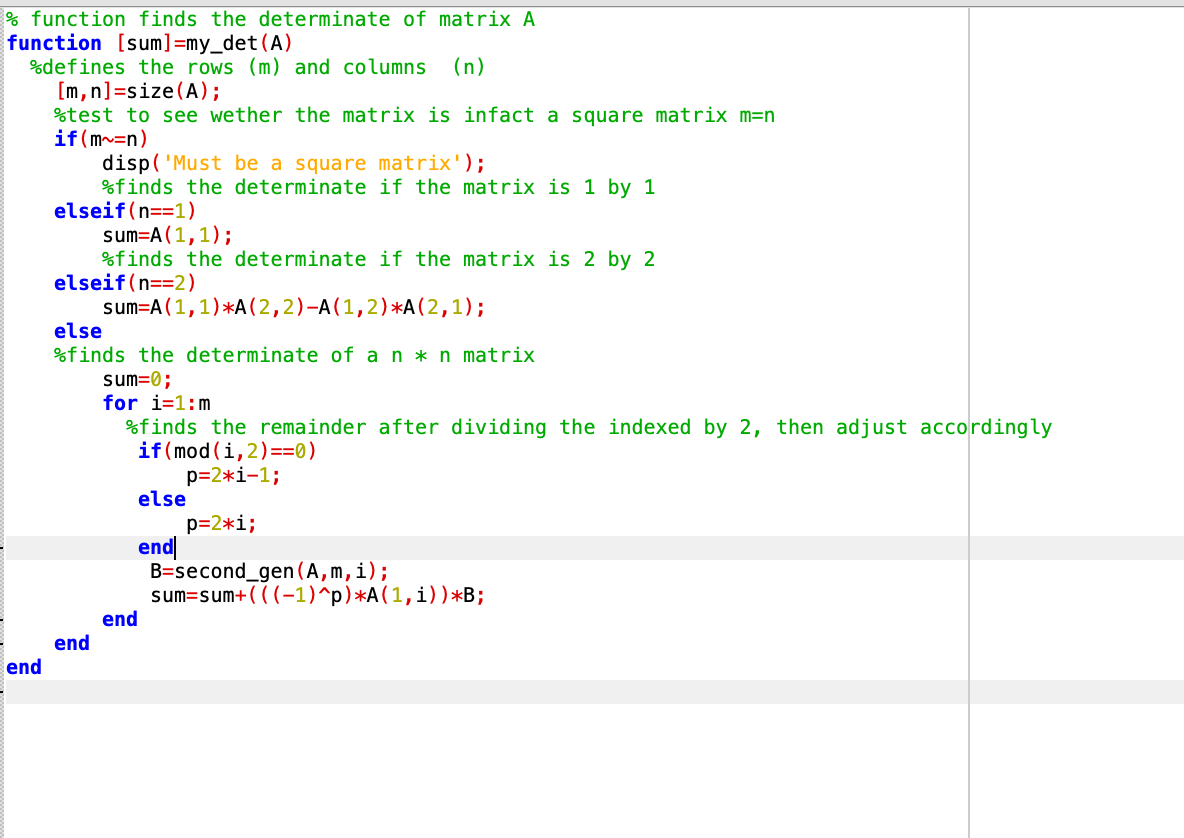
Task: Click the elseif(n==2) line
Action: [122, 283]
